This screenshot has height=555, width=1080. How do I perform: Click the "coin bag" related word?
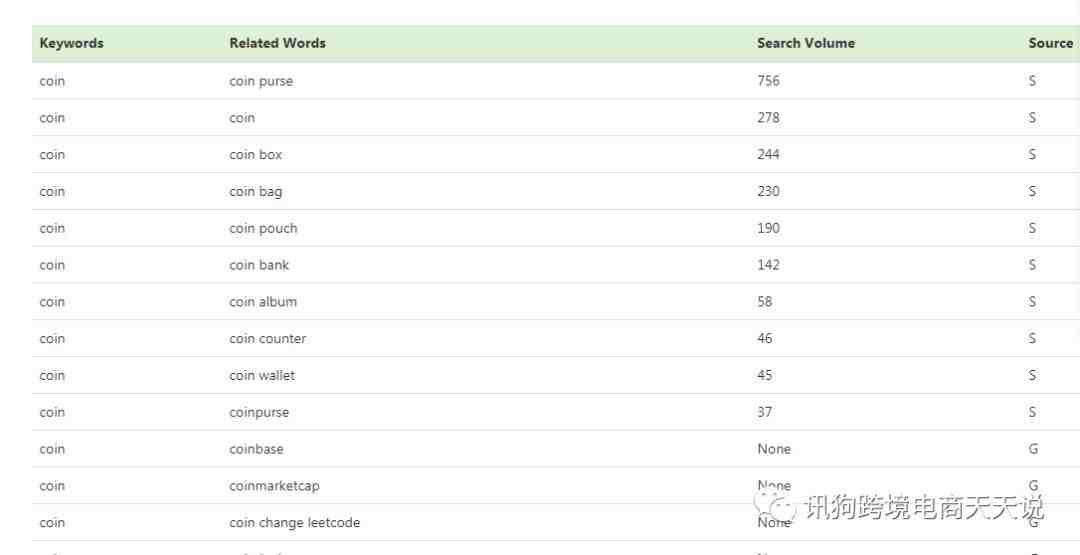tap(255, 192)
